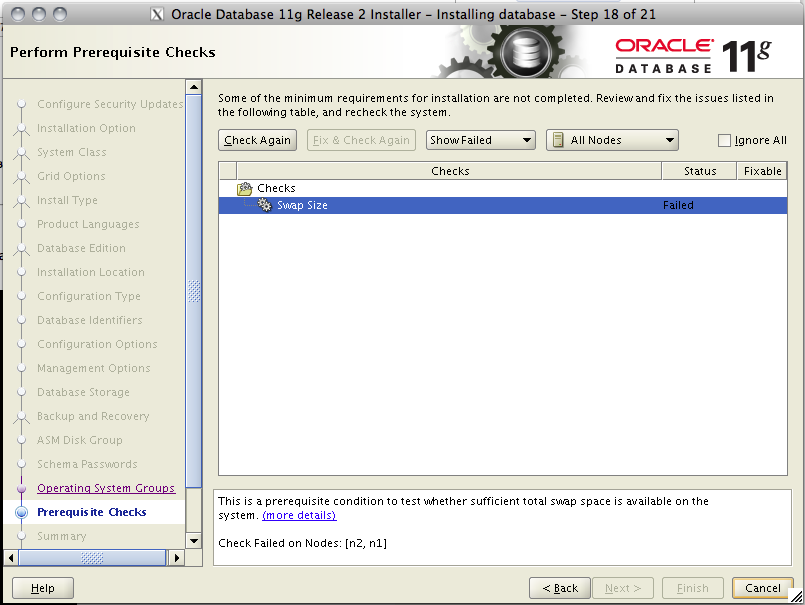Enable the Ignore All checkbox
The width and height of the screenshot is (805, 605).
726,140
